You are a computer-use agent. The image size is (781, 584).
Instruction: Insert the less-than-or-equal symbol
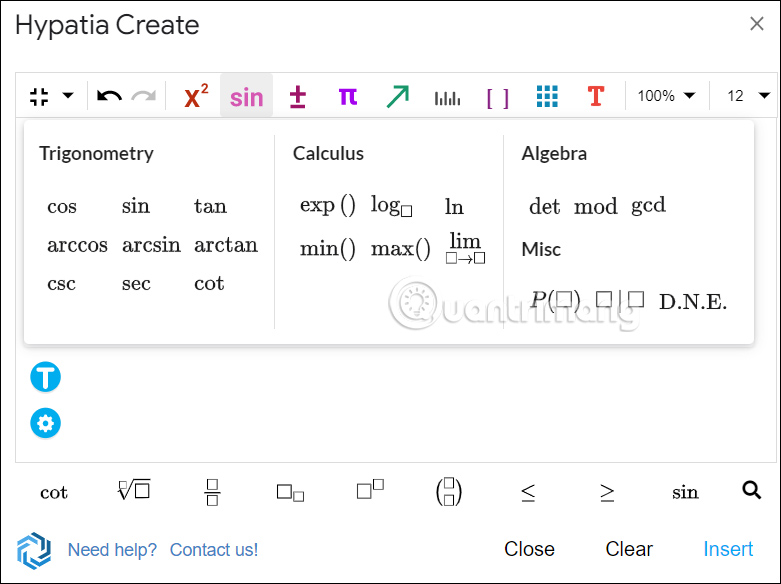[x=528, y=493]
